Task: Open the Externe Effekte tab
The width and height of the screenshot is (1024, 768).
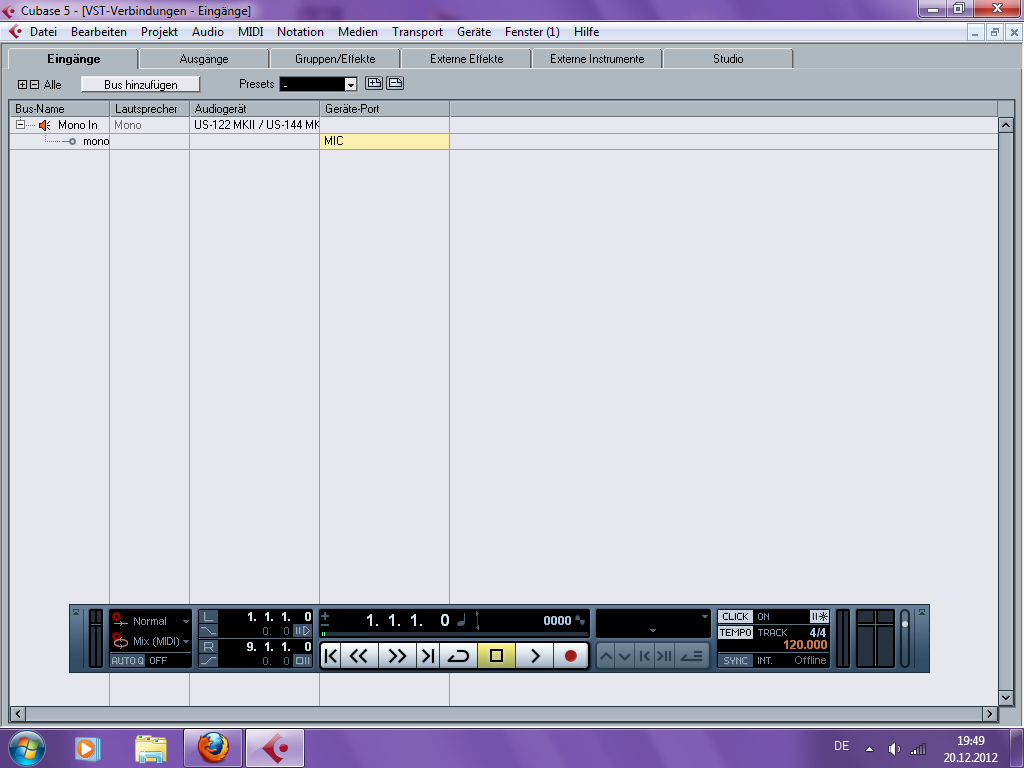Action: [466, 59]
